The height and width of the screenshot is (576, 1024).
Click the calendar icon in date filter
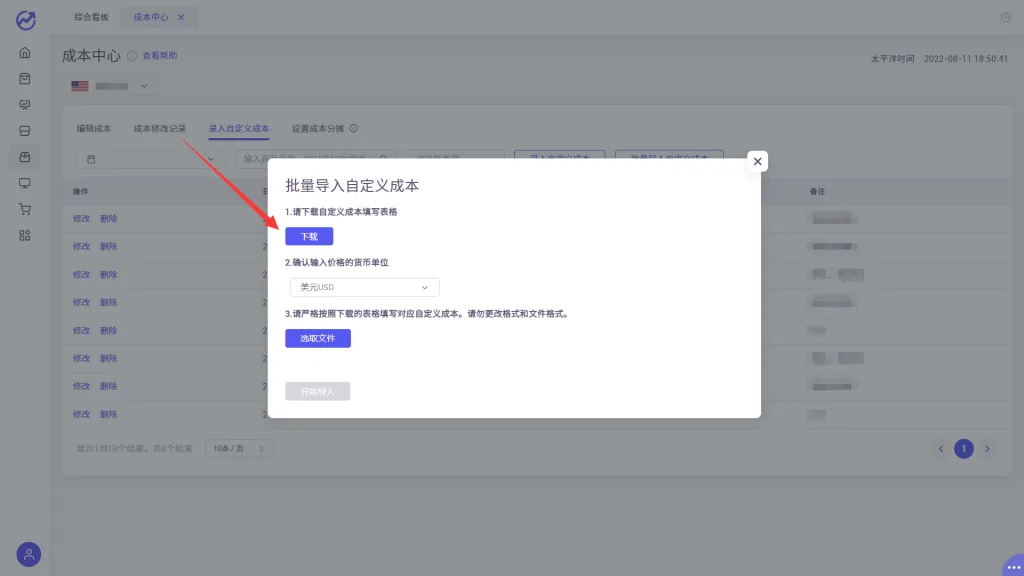pos(91,159)
